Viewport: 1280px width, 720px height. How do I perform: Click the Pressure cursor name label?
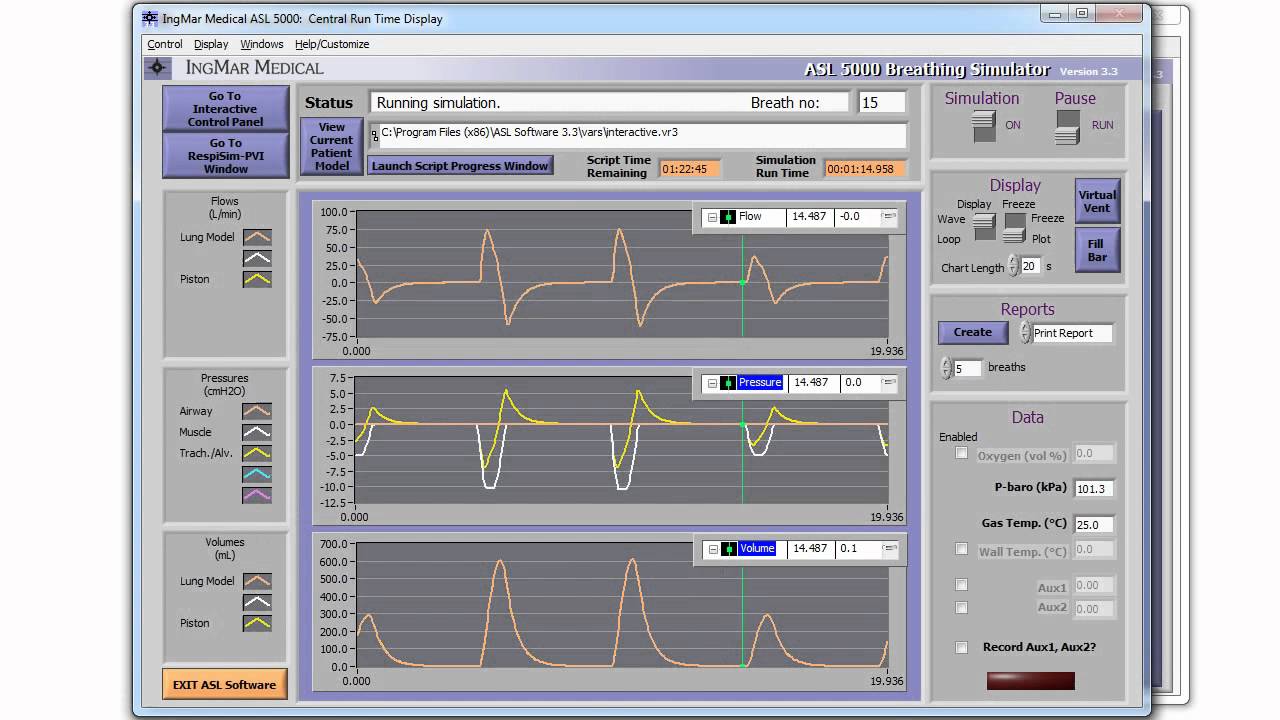point(760,383)
